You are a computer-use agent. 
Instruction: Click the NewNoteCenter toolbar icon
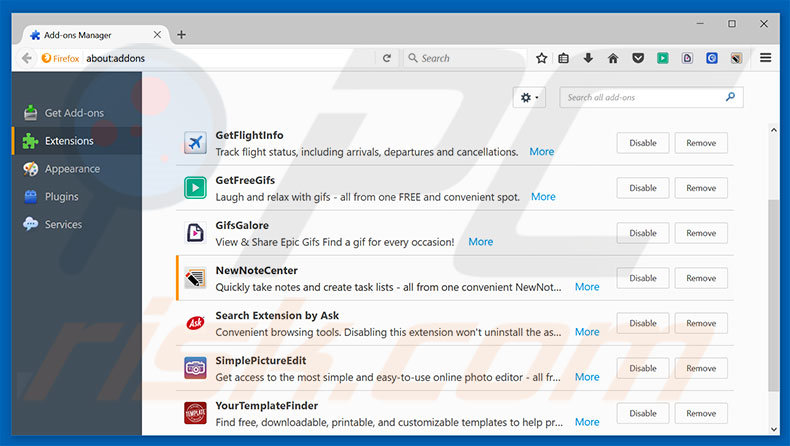(737, 58)
